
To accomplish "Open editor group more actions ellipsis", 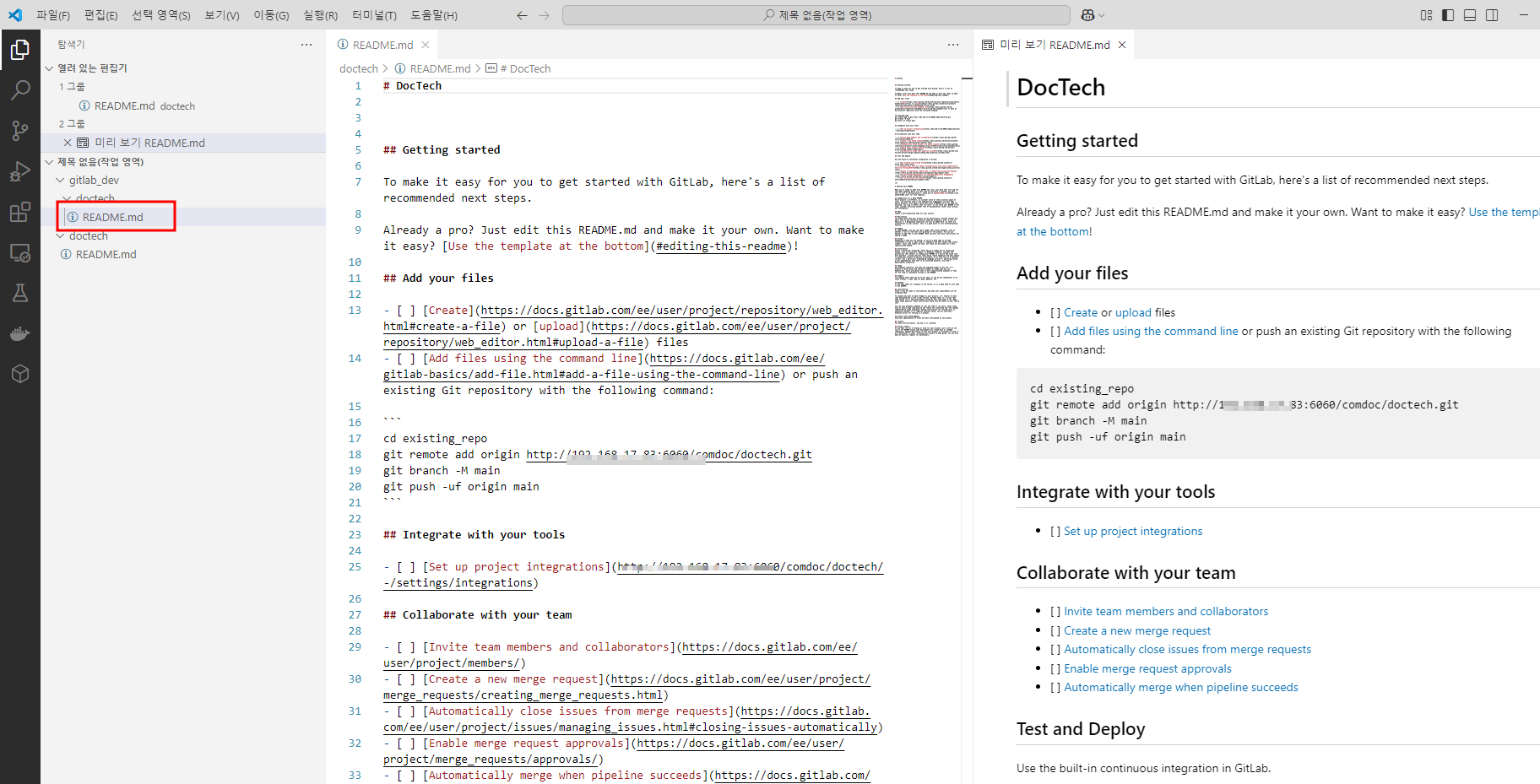I will [953, 45].
